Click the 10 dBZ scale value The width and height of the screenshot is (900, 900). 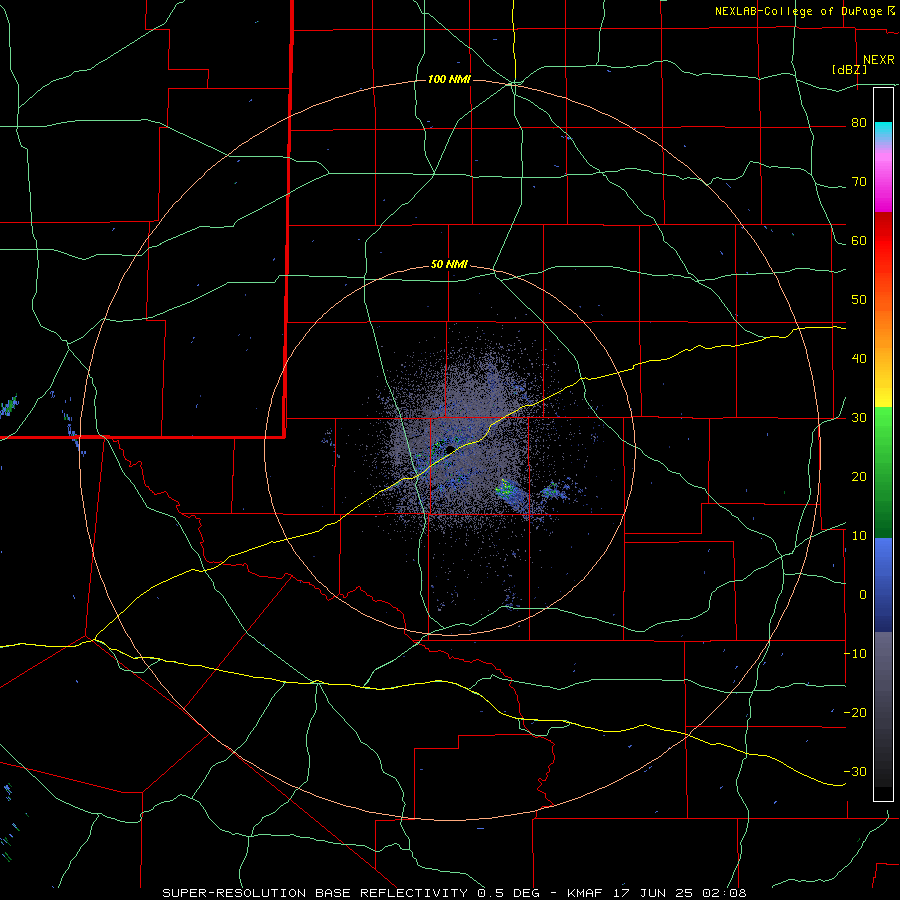click(859, 536)
